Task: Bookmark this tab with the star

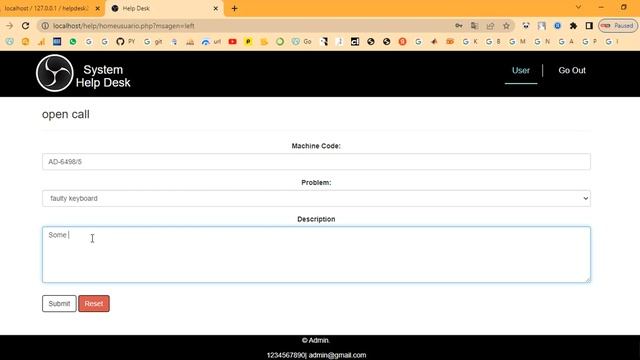Action: [x=506, y=26]
